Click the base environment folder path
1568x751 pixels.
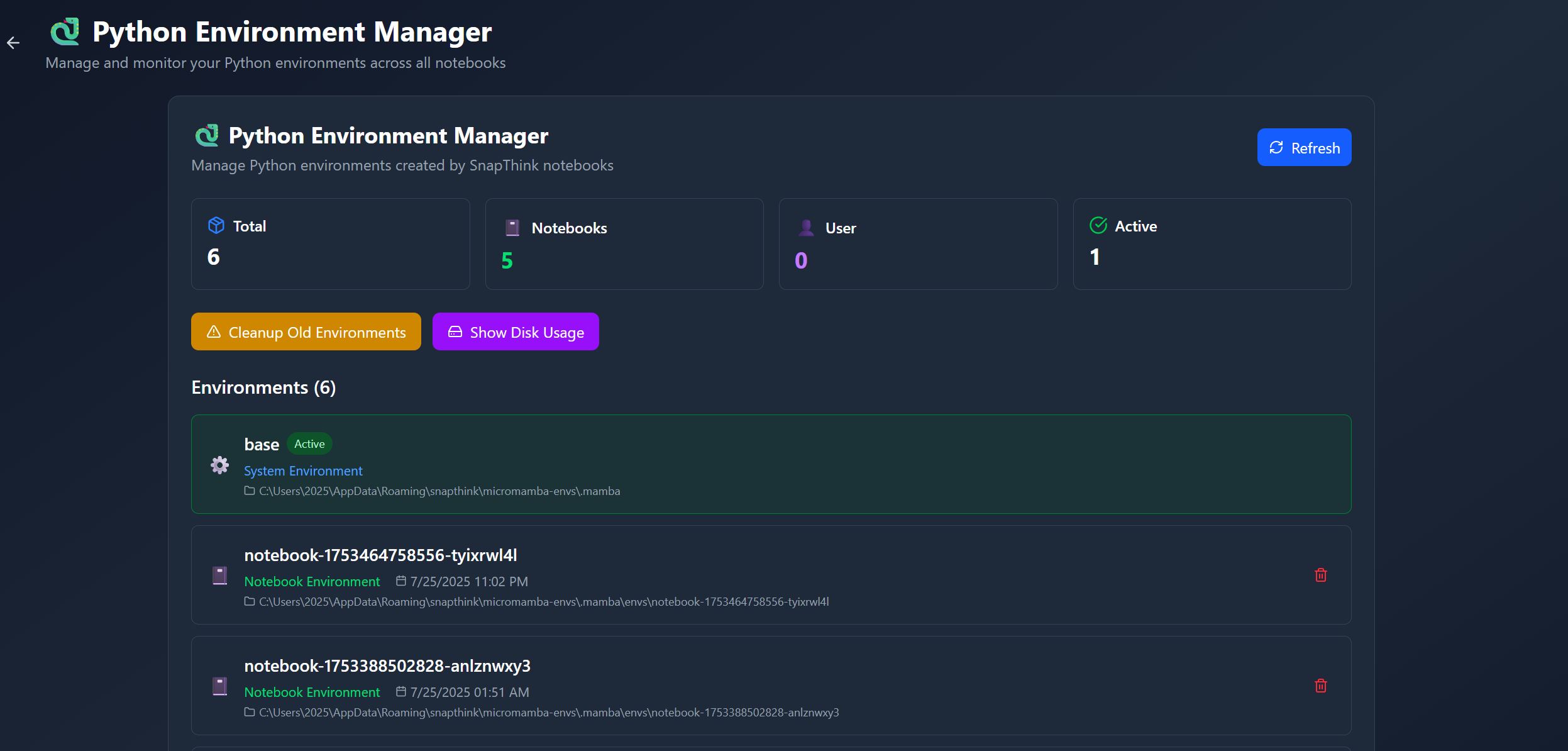point(439,491)
